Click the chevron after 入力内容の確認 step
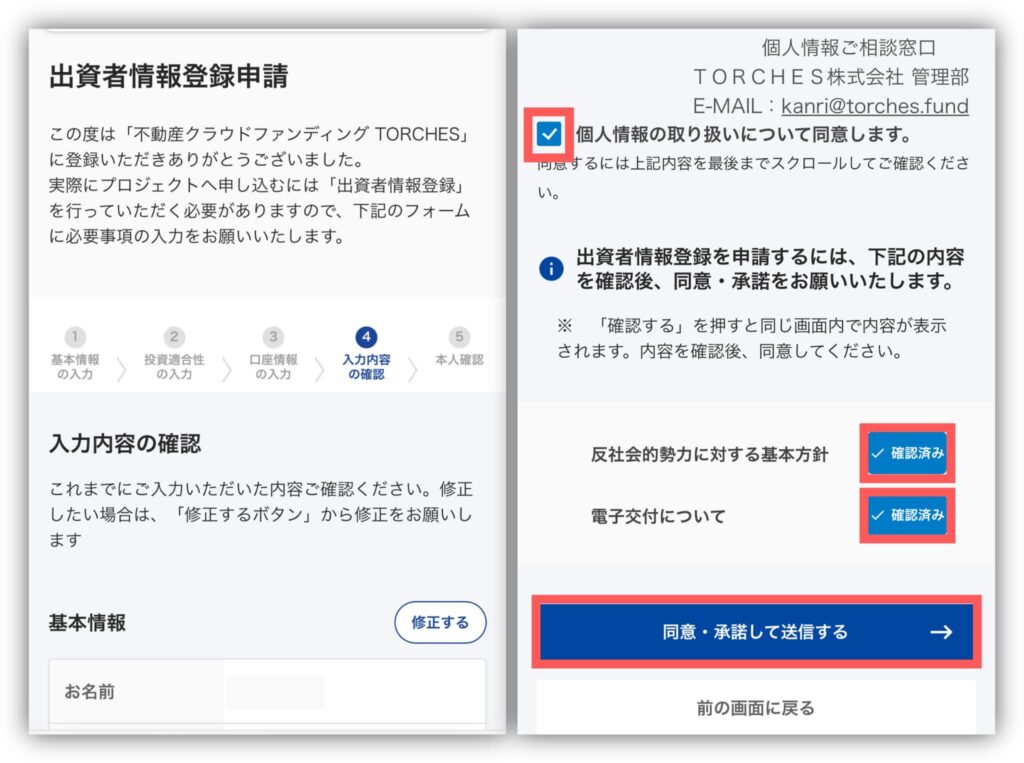This screenshot has height=763, width=1024. 413,369
